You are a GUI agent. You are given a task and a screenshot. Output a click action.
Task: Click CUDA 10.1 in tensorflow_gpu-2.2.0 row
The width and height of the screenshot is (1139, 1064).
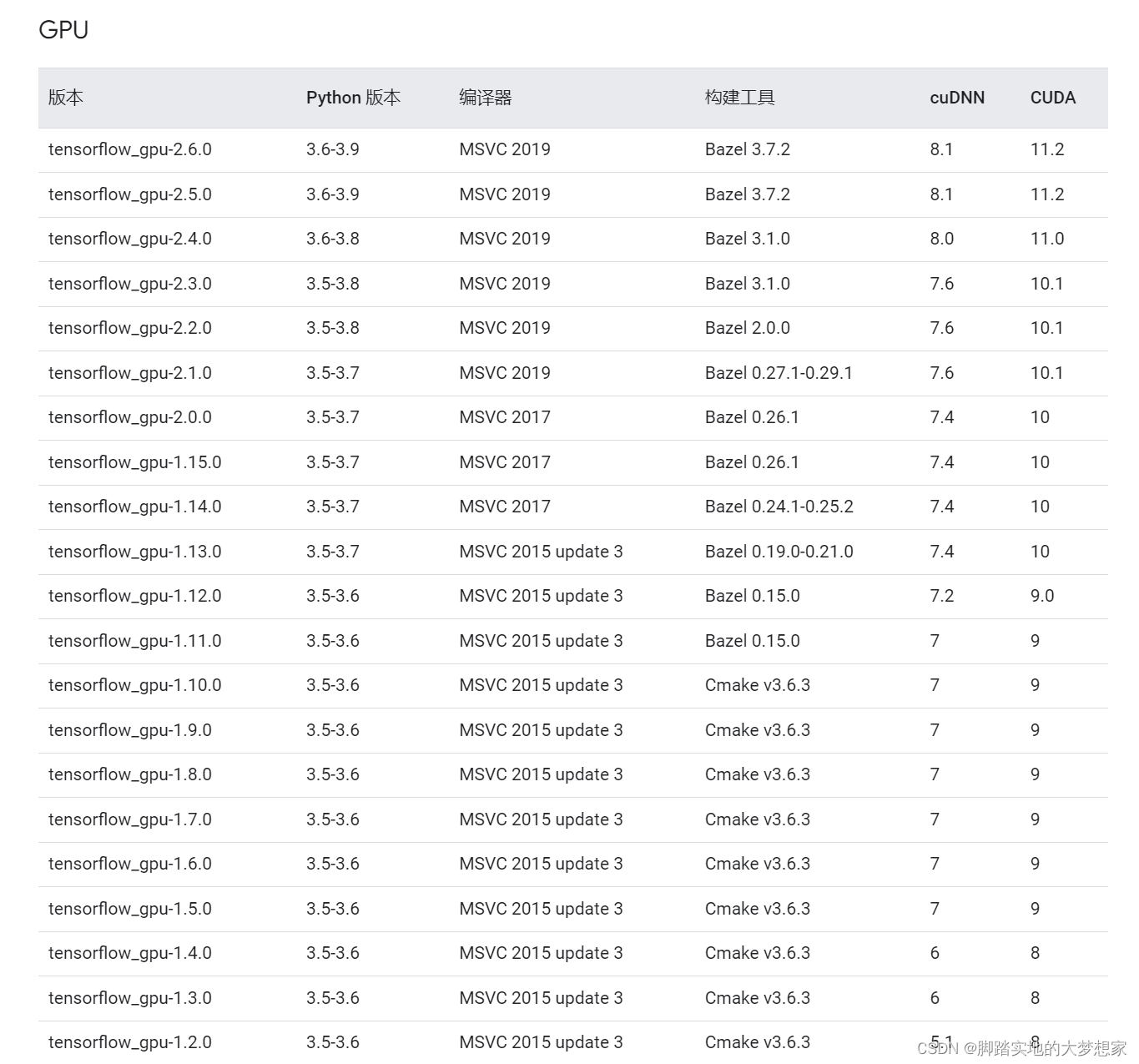(x=1047, y=328)
